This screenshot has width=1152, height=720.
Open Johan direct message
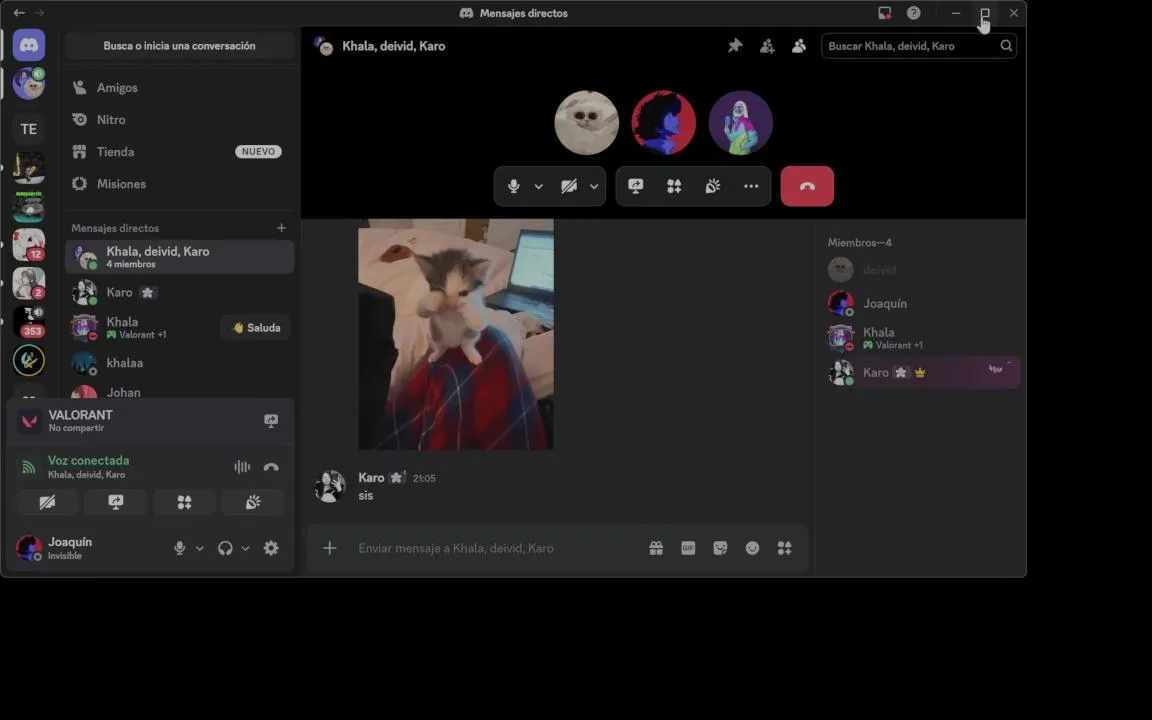(179, 392)
